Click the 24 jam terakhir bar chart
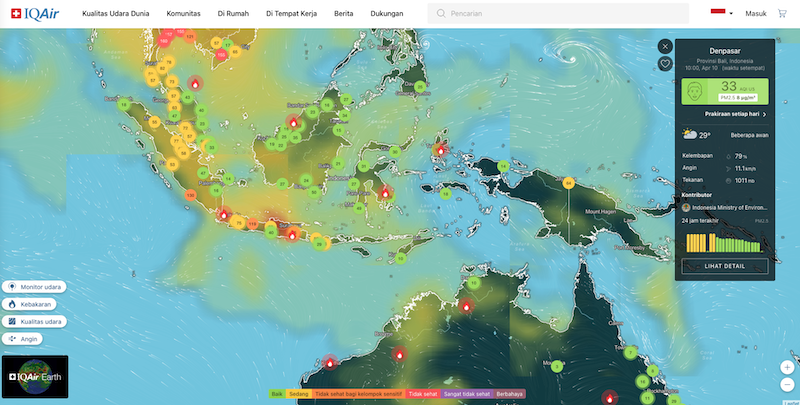The height and width of the screenshot is (405, 800). pyautogui.click(x=724, y=243)
